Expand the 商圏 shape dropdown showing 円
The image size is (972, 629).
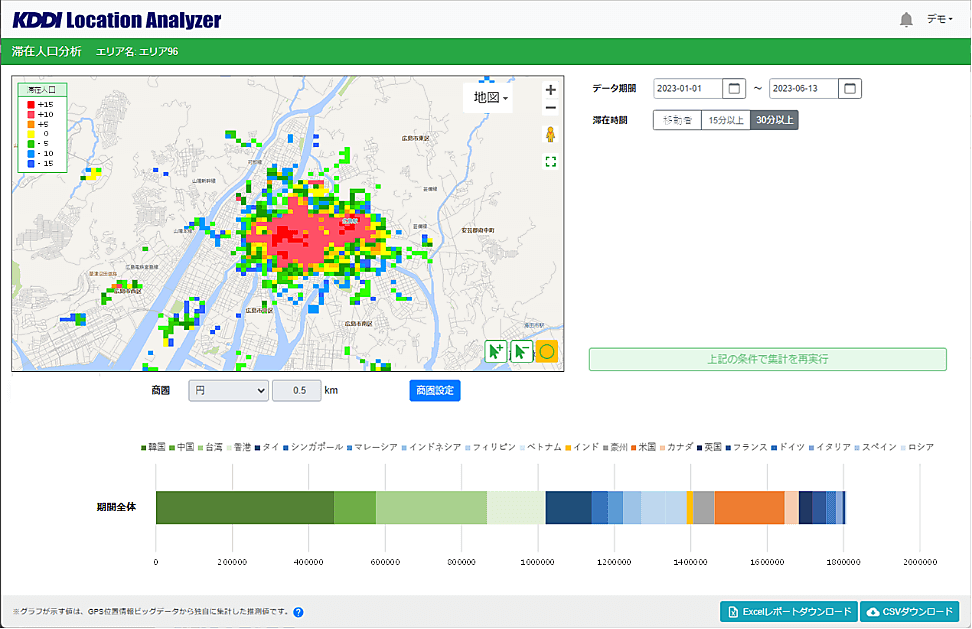click(228, 390)
